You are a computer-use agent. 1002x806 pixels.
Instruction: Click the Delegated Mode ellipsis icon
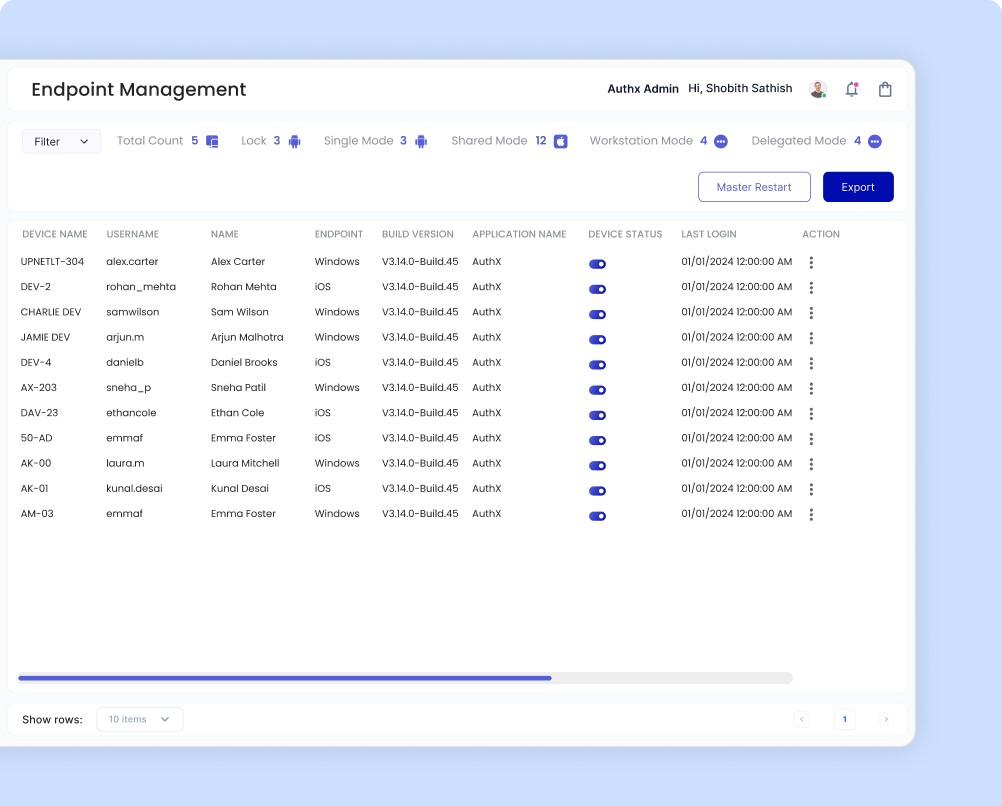874,141
